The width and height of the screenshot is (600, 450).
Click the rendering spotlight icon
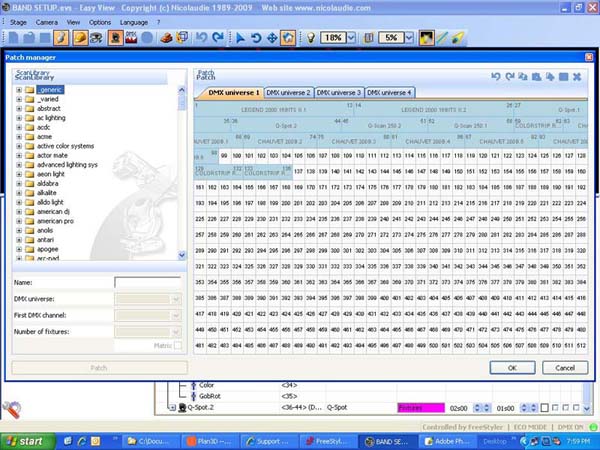click(x=426, y=38)
